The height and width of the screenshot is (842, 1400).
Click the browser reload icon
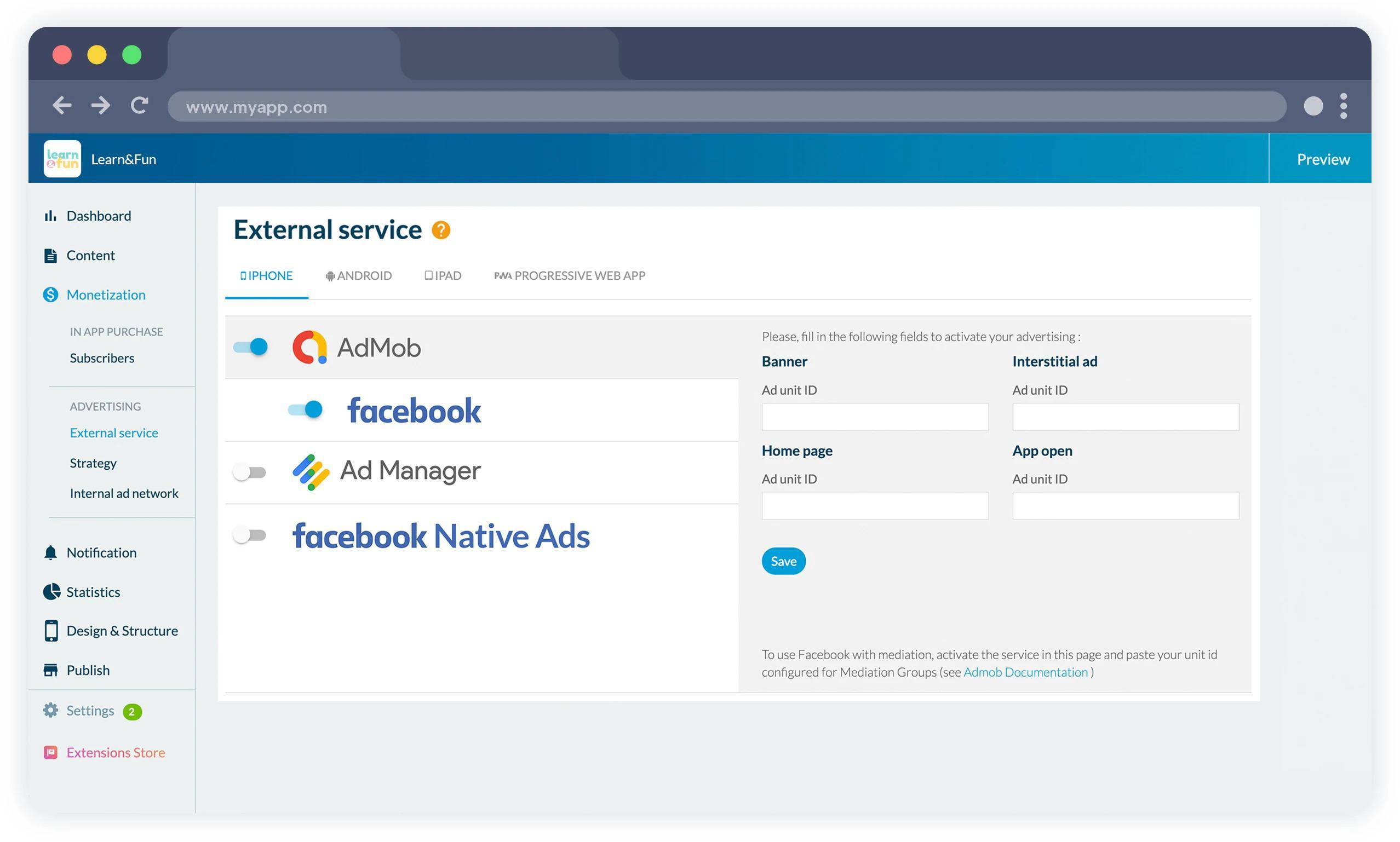coord(139,106)
